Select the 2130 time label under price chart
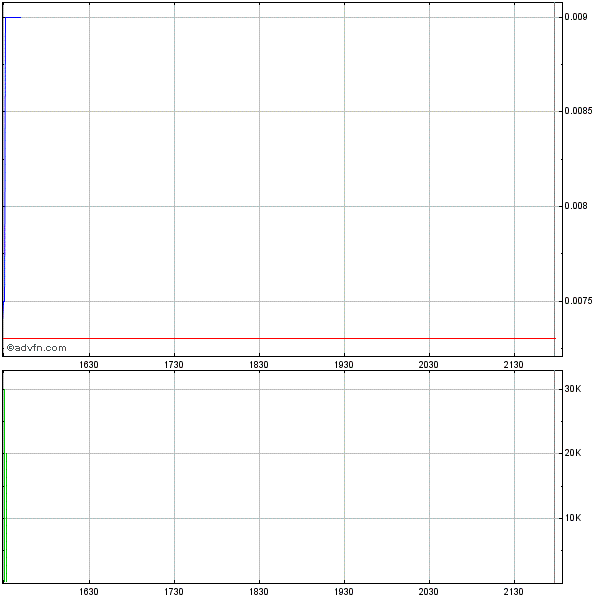 pos(513,365)
